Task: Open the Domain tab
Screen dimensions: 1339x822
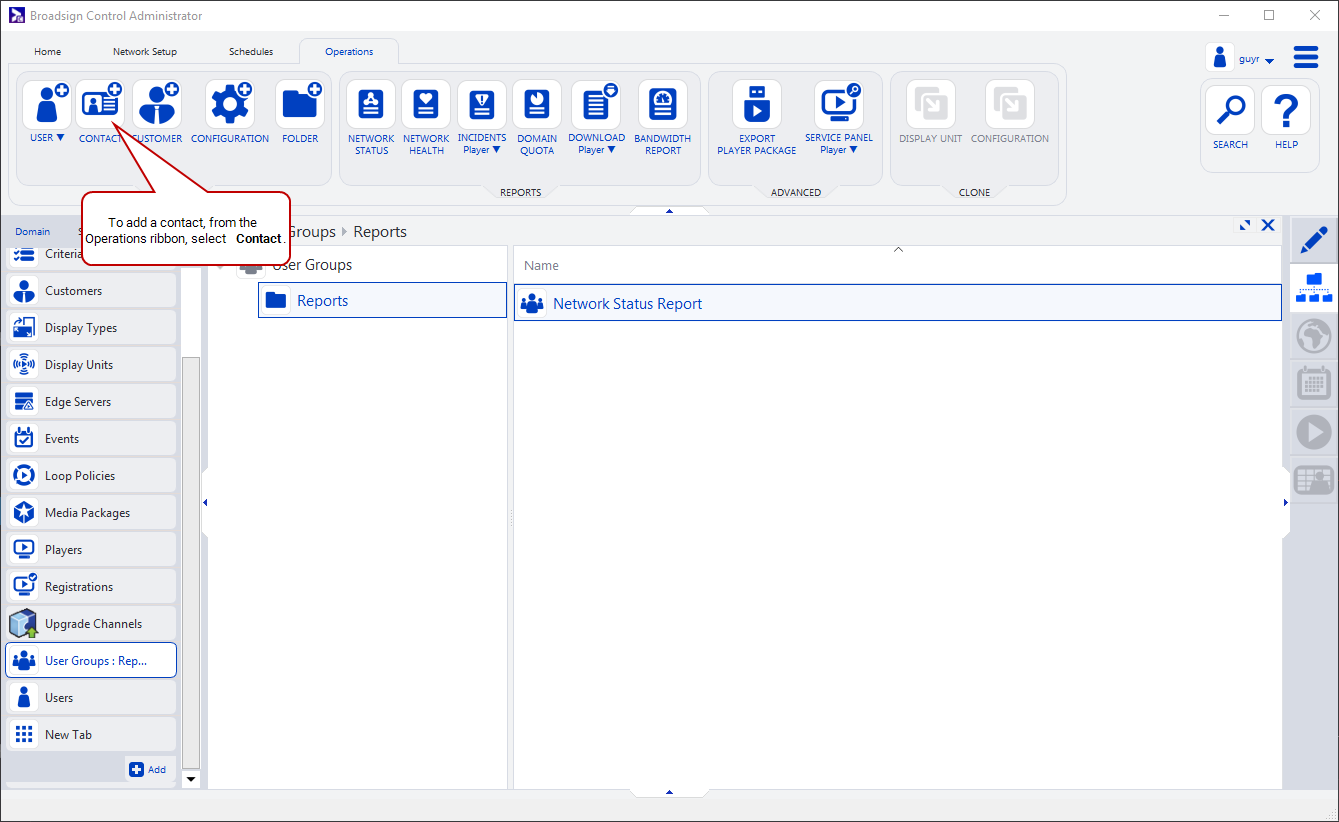Action: point(32,232)
